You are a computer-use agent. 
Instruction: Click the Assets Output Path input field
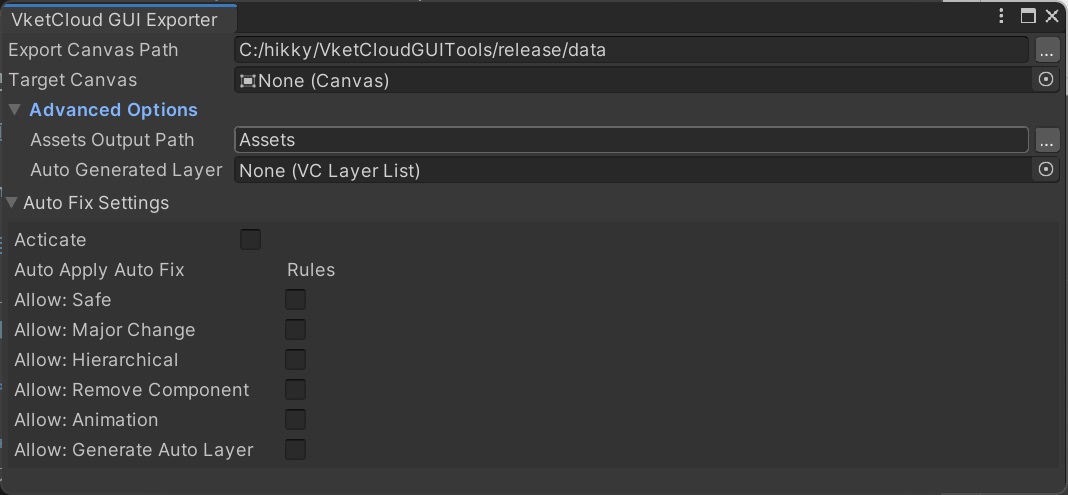630,140
